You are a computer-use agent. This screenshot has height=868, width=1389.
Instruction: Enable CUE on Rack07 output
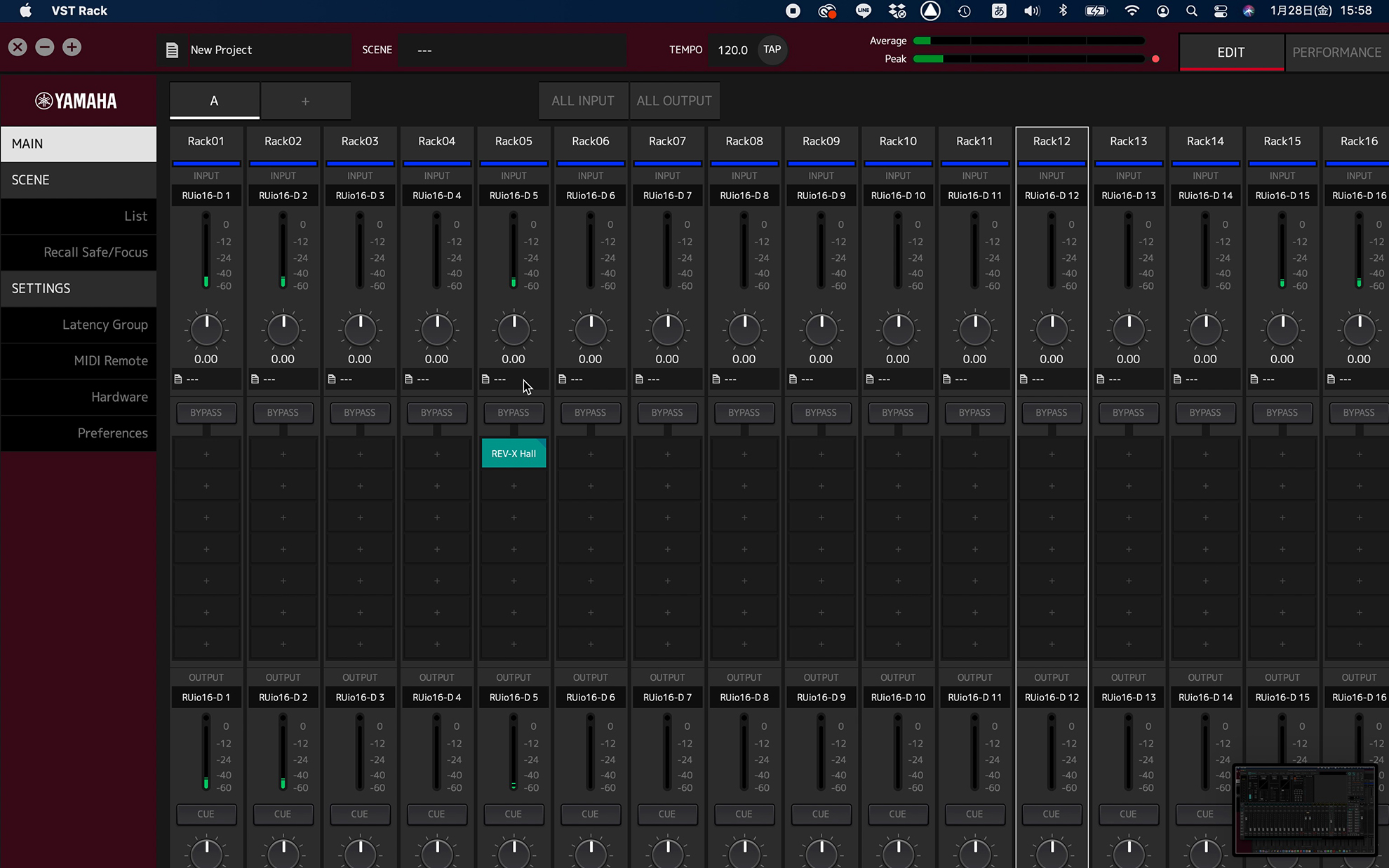pos(667,814)
